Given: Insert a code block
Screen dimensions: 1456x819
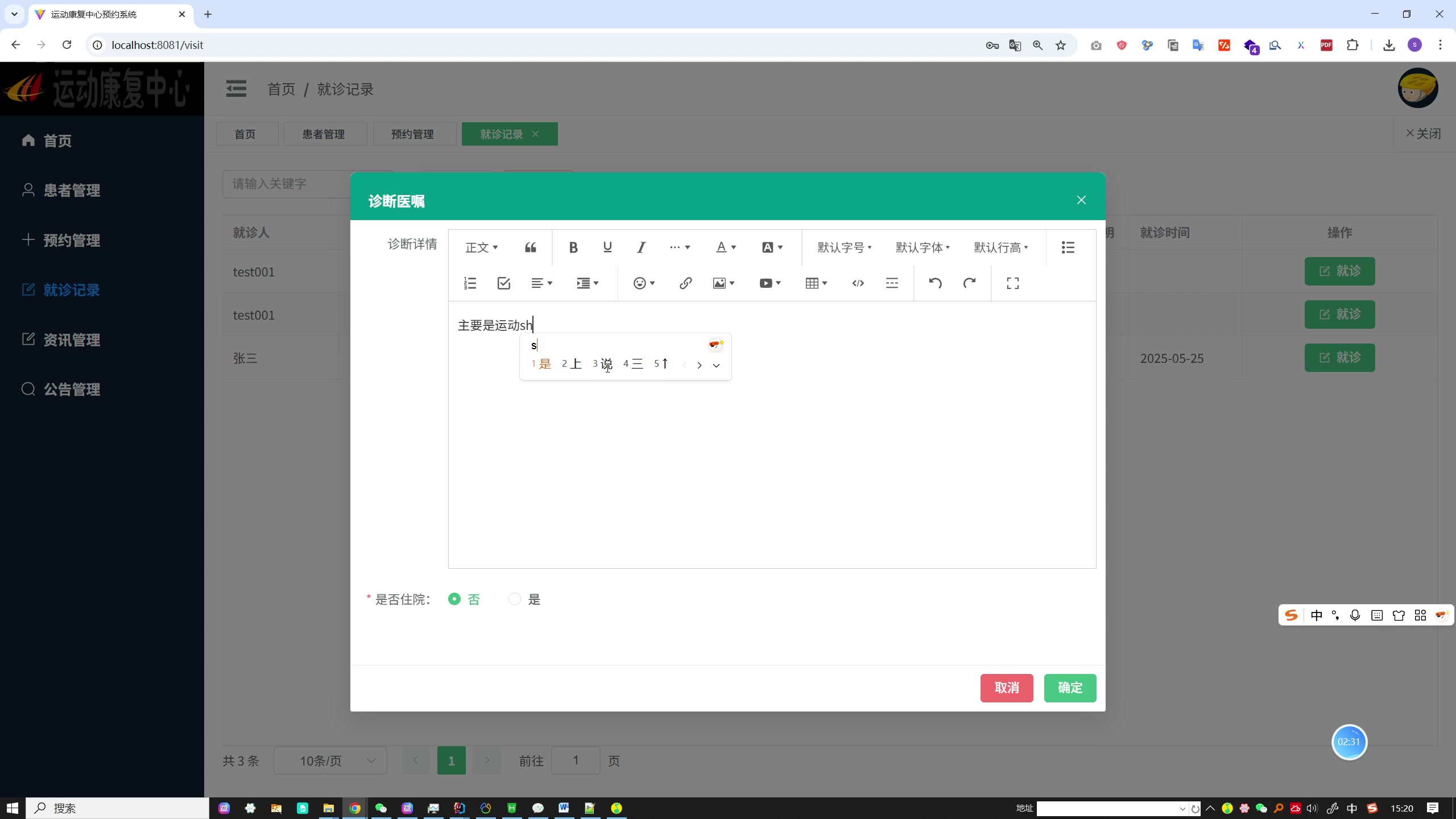Looking at the screenshot, I should tap(858, 283).
